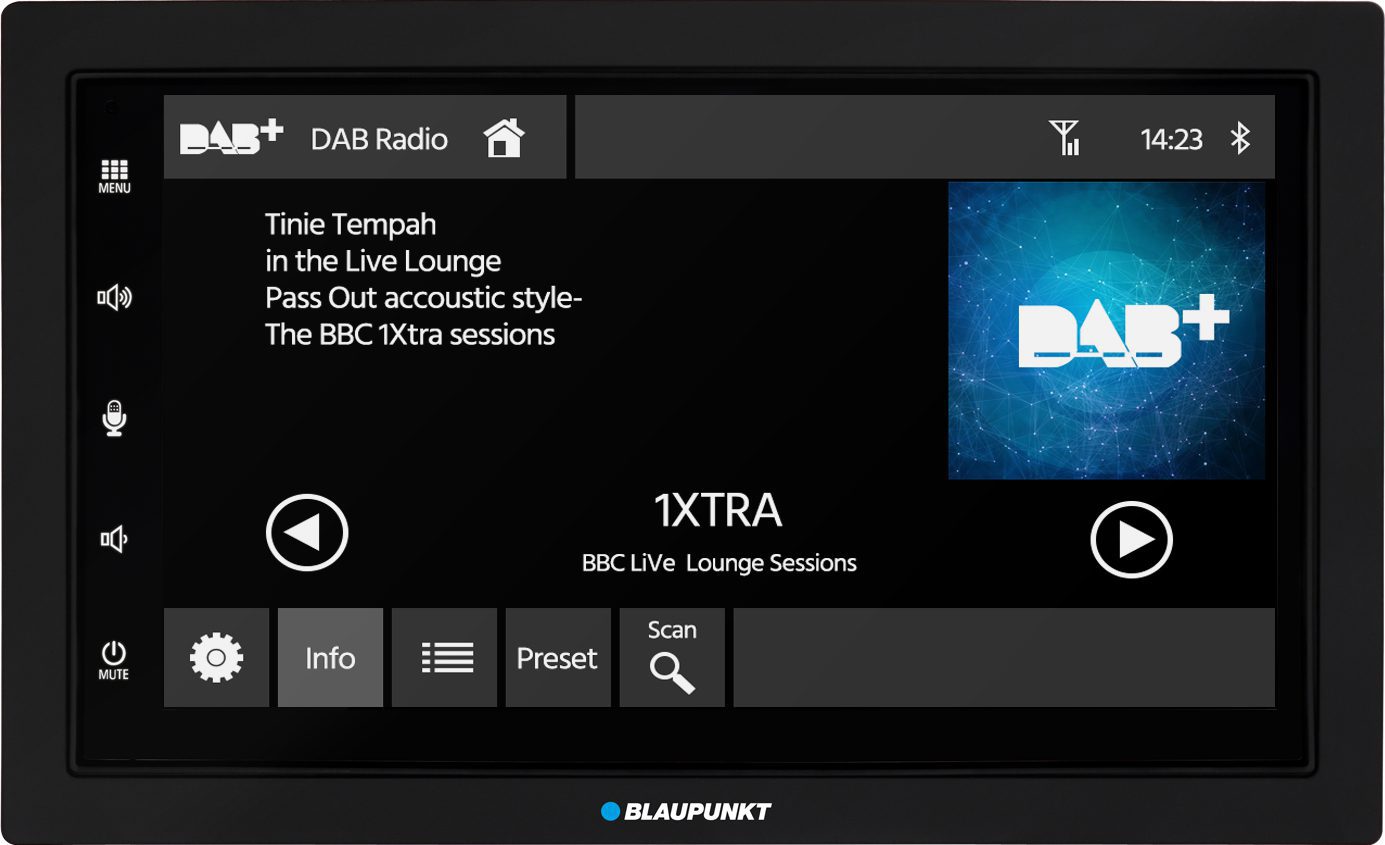This screenshot has width=1385, height=845.
Task: Tap the antenna signal strength icon
Action: [x=1066, y=139]
